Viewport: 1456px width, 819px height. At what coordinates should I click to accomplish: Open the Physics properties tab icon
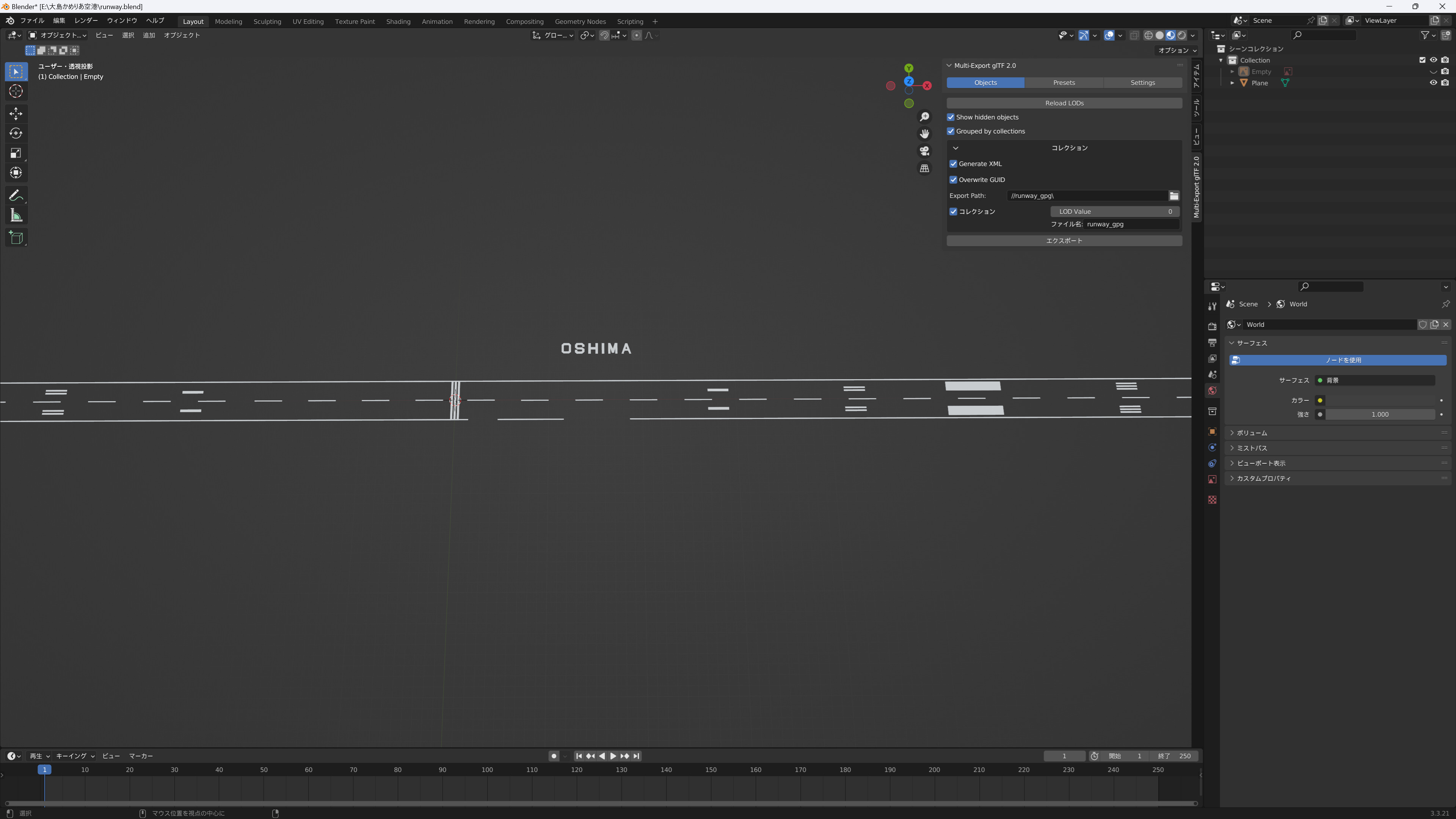pyautogui.click(x=1212, y=447)
